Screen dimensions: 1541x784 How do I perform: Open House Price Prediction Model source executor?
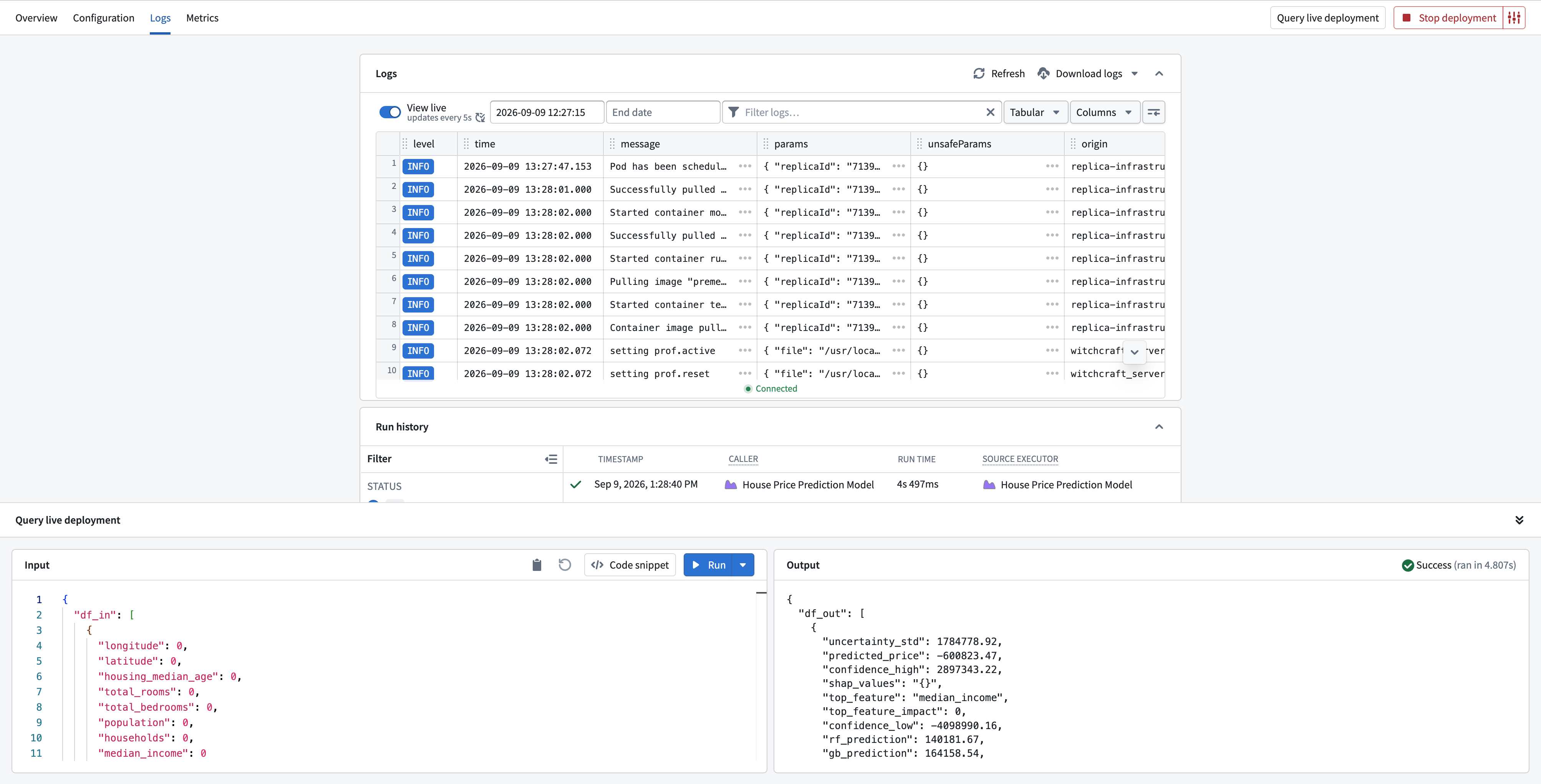[x=1066, y=485]
